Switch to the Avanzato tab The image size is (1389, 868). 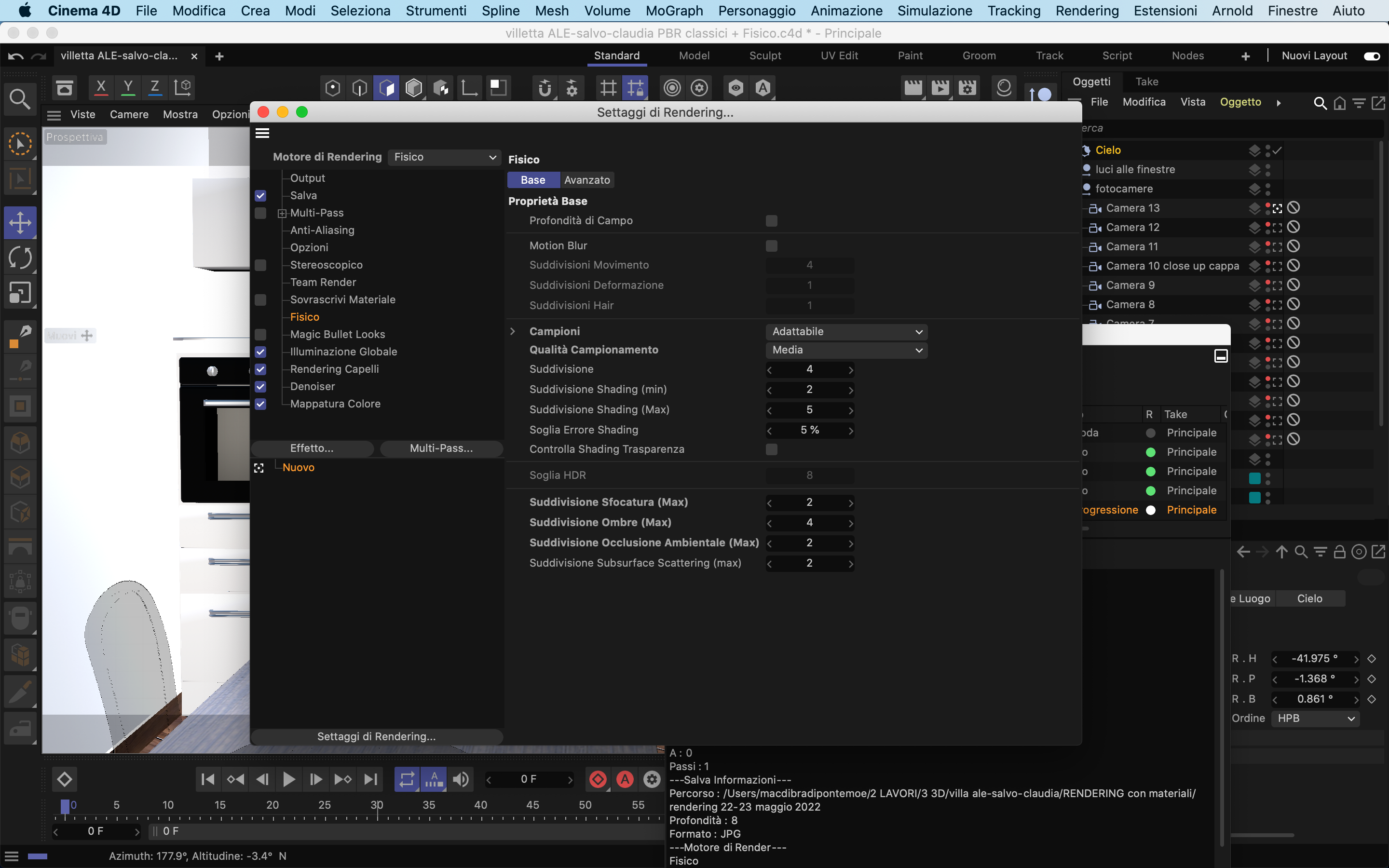click(x=586, y=180)
